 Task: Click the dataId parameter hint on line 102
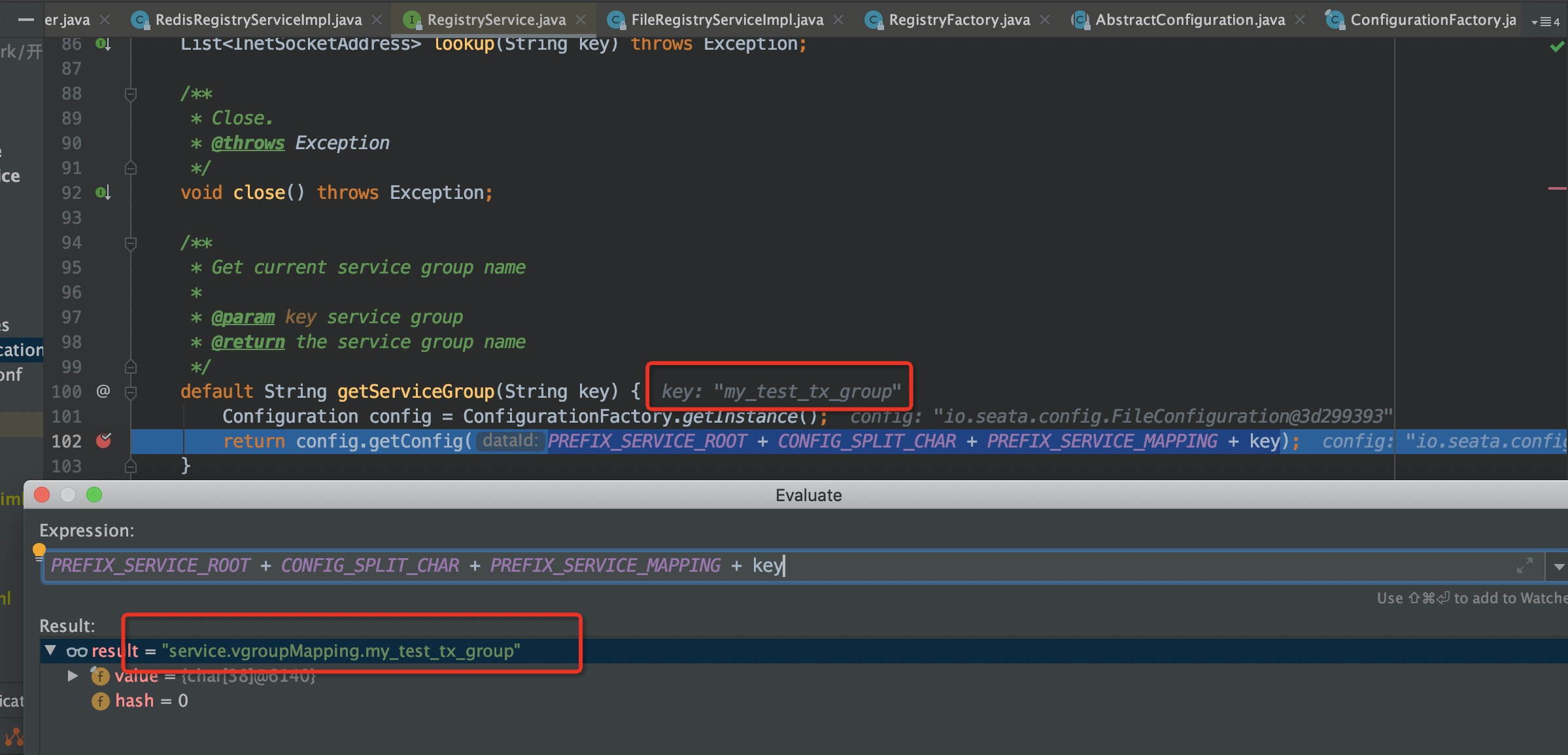[x=511, y=440]
